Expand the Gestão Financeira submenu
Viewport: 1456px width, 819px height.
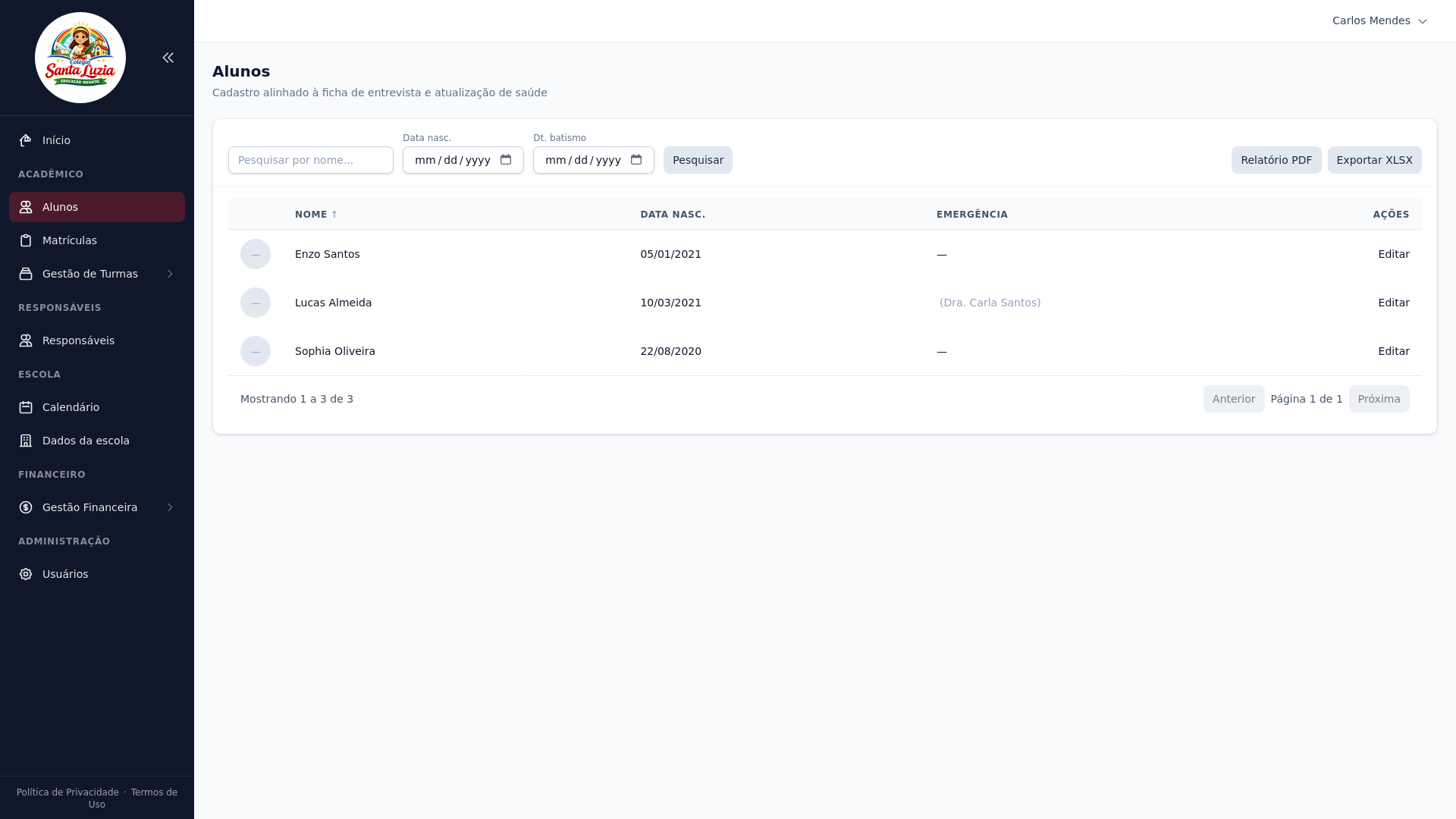[x=170, y=507]
